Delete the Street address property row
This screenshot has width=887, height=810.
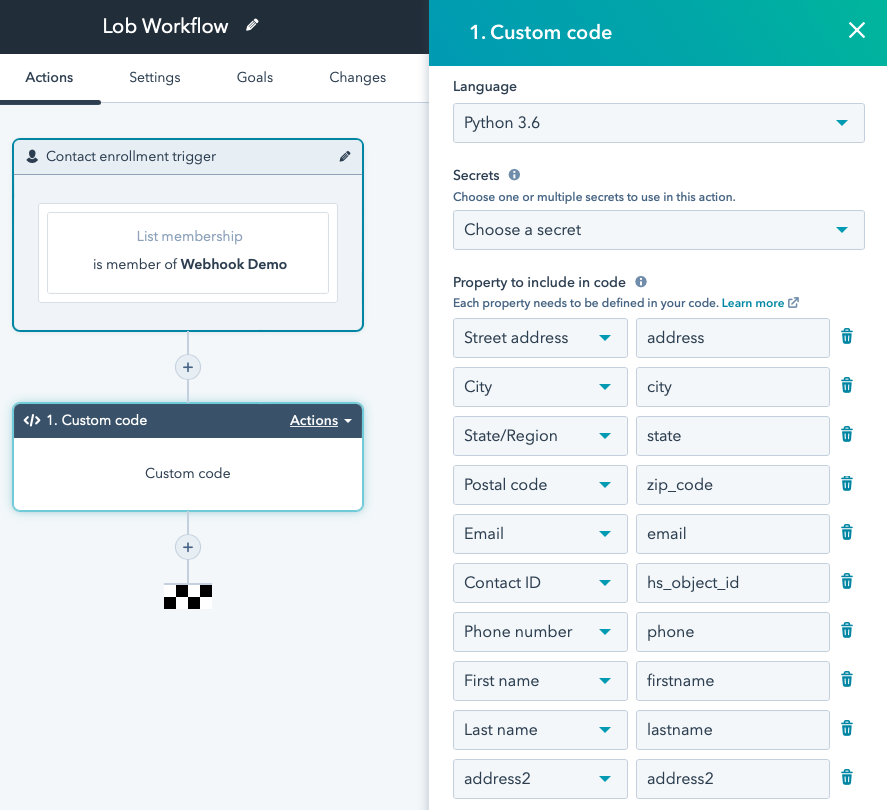846,337
